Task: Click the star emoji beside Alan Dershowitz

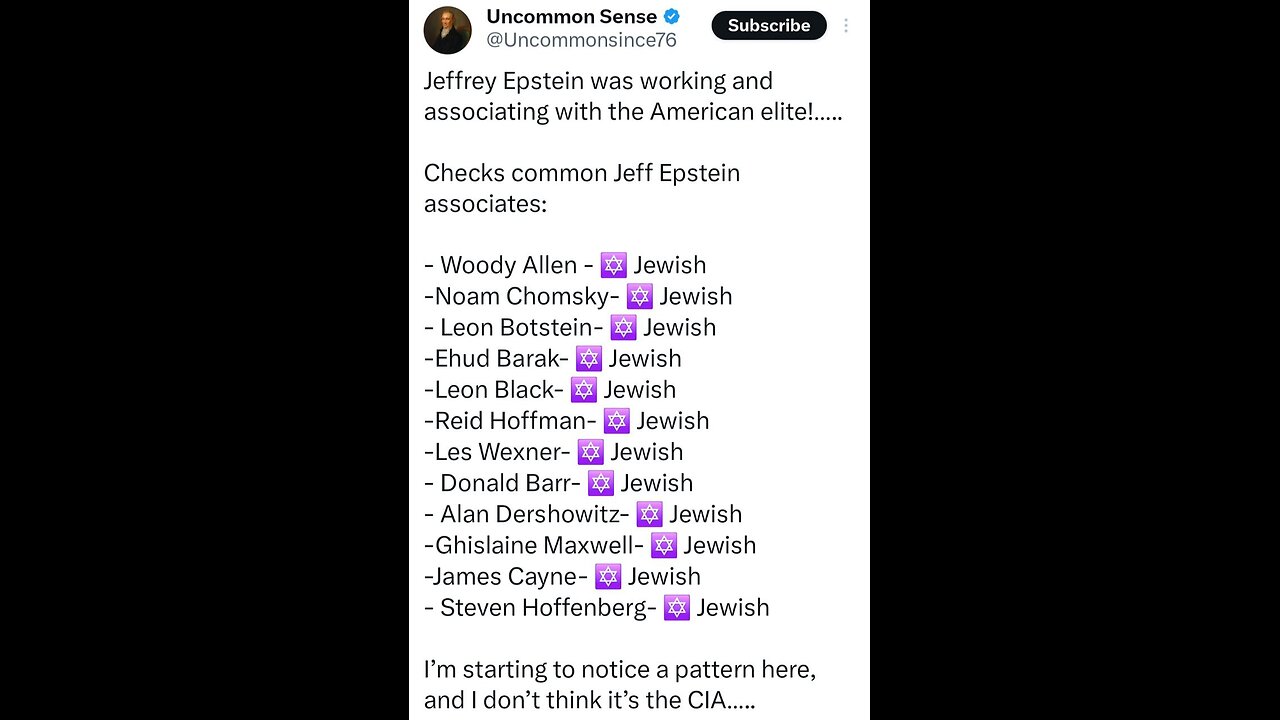Action: [x=649, y=514]
